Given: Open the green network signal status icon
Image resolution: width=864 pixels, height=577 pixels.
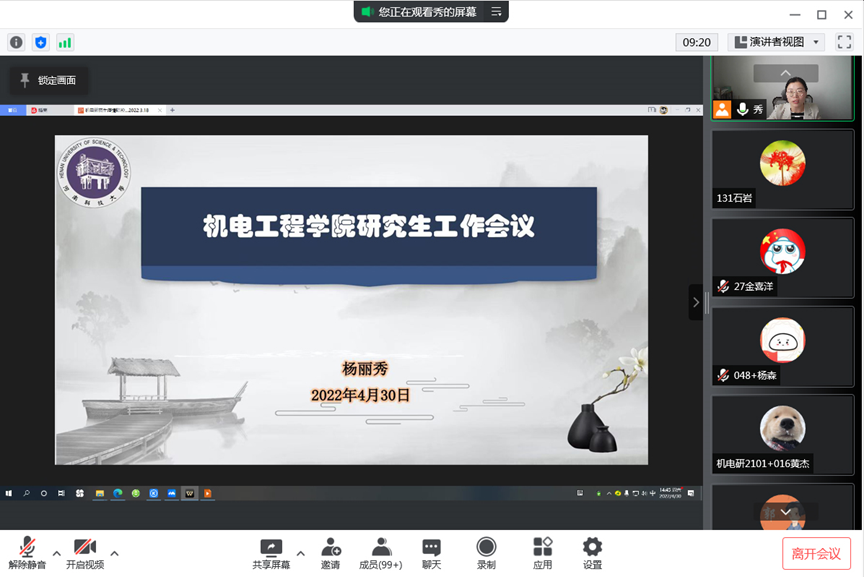Looking at the screenshot, I should (65, 42).
